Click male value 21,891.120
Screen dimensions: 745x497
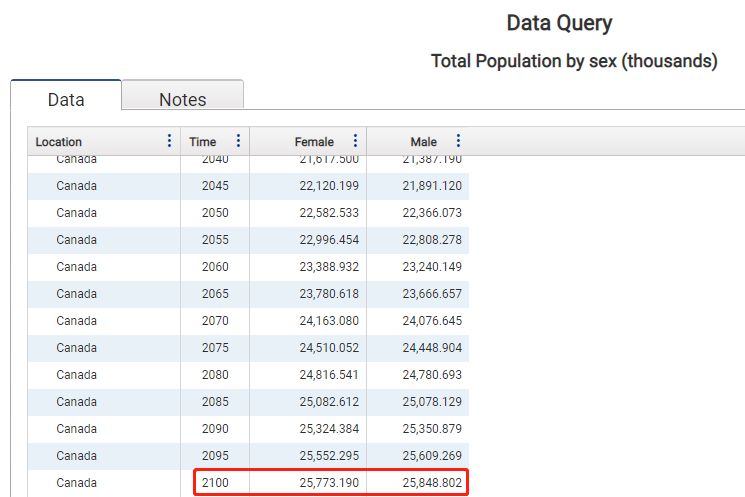(x=432, y=186)
